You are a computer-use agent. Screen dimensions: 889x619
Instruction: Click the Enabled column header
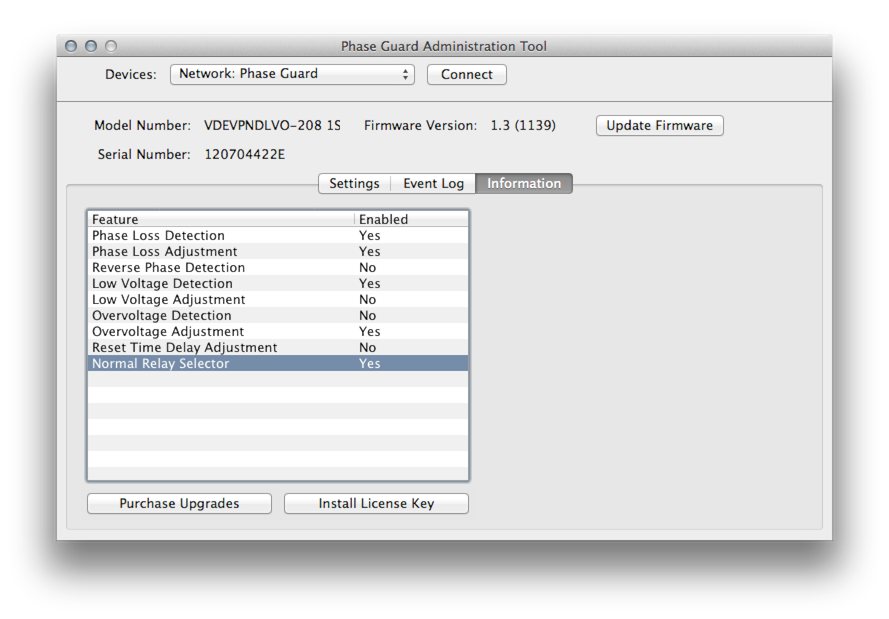point(412,219)
